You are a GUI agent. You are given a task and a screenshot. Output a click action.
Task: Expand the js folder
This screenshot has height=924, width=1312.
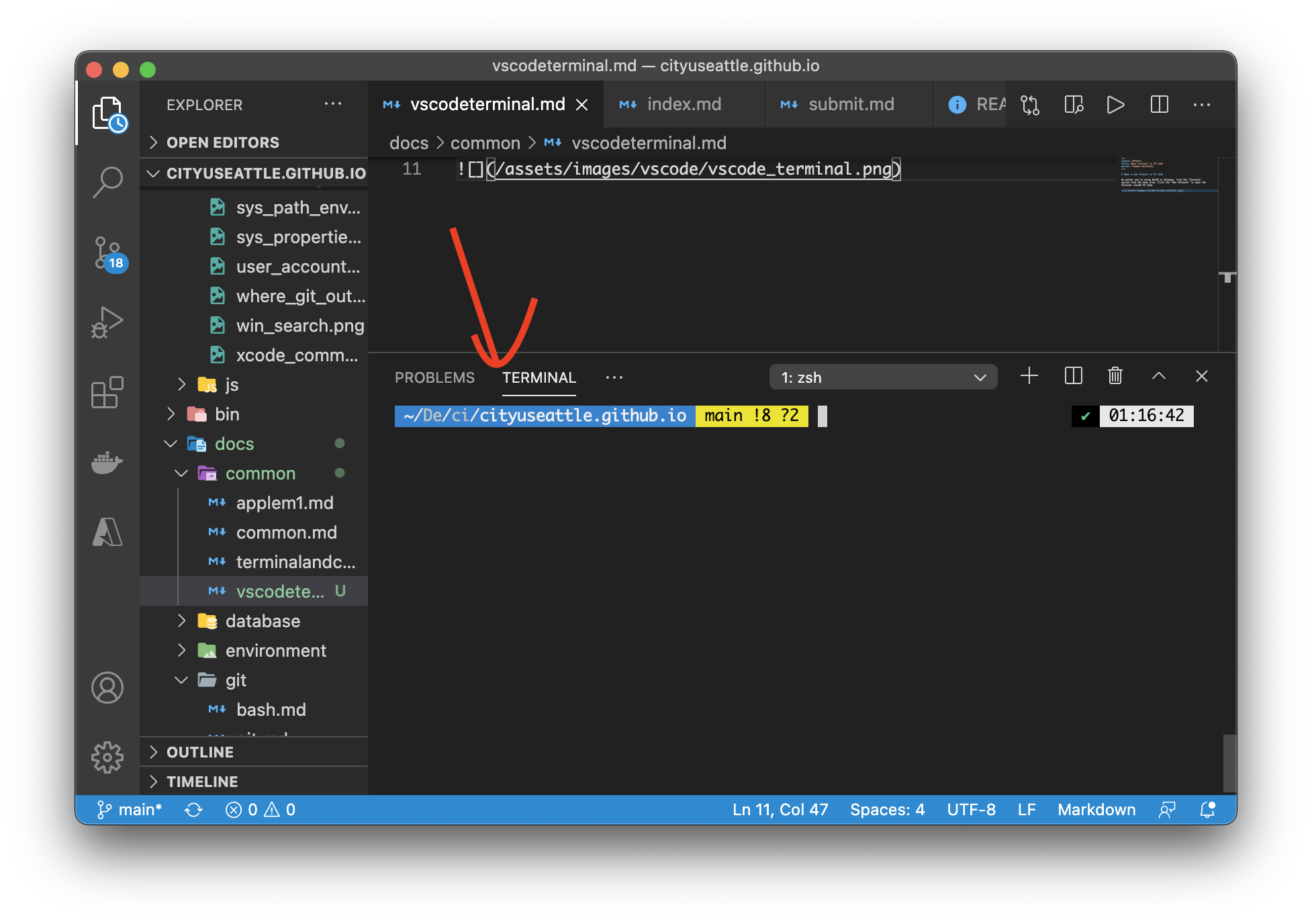[x=254, y=385]
